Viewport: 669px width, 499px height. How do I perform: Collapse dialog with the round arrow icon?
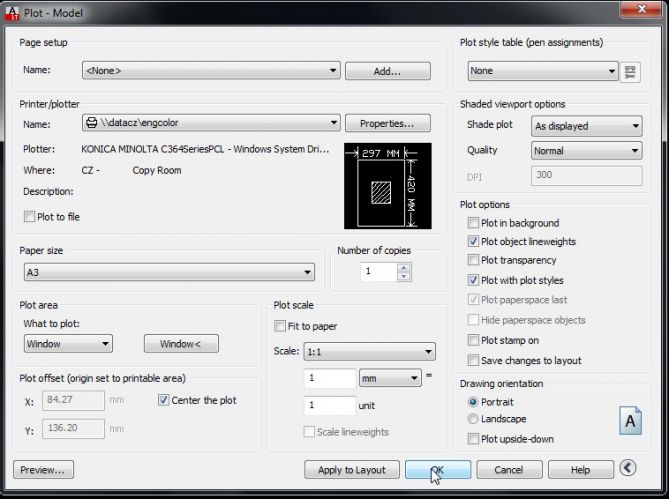pyautogui.click(x=628, y=468)
